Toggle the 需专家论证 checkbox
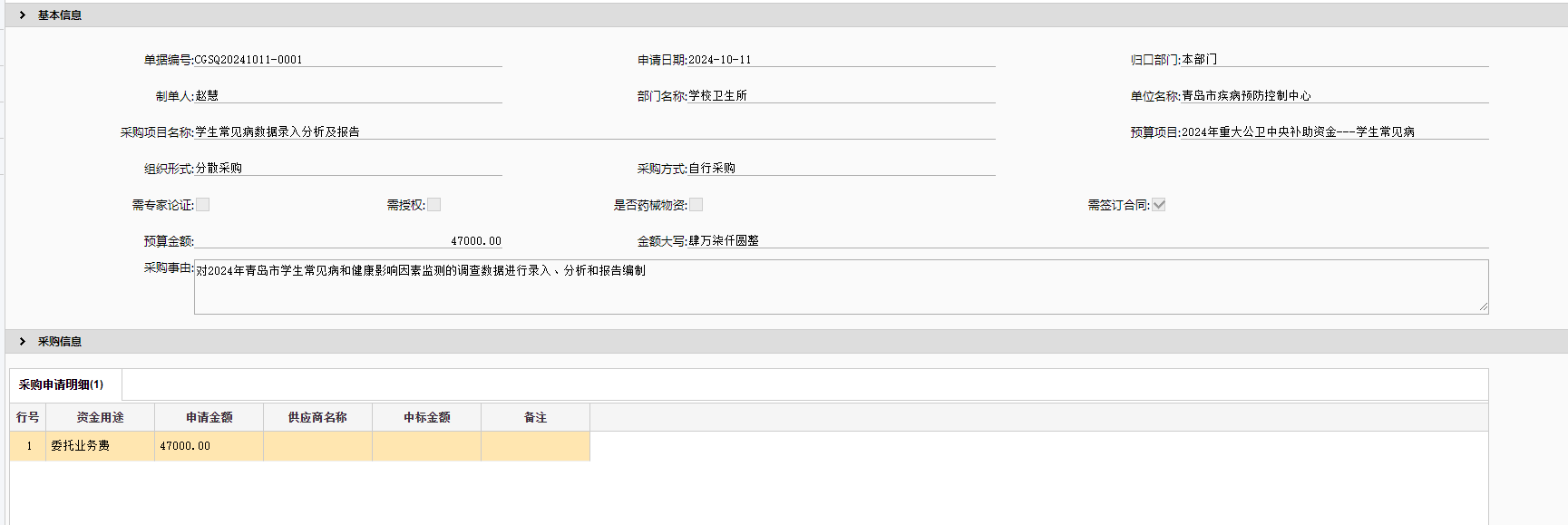Viewport: 1568px width, 525px height. [x=203, y=205]
